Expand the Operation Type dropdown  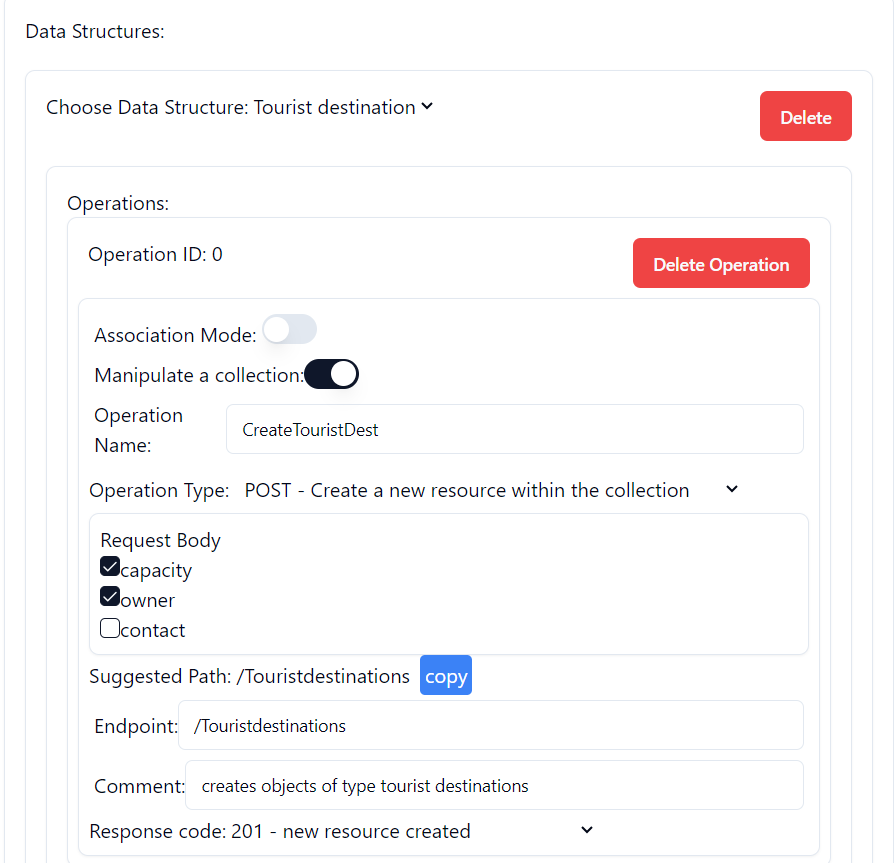[490, 490]
